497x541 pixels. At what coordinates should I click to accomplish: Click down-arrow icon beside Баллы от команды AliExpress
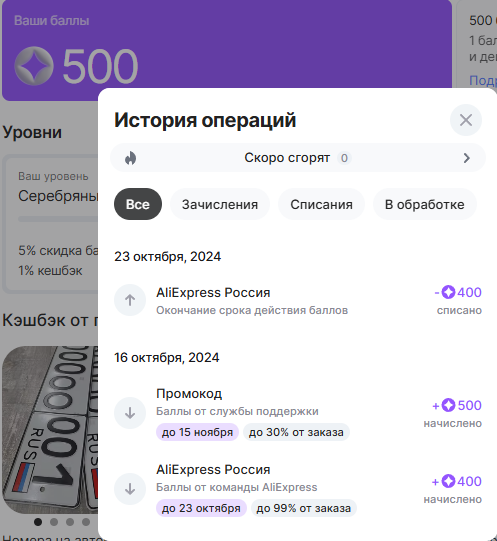[130, 489]
